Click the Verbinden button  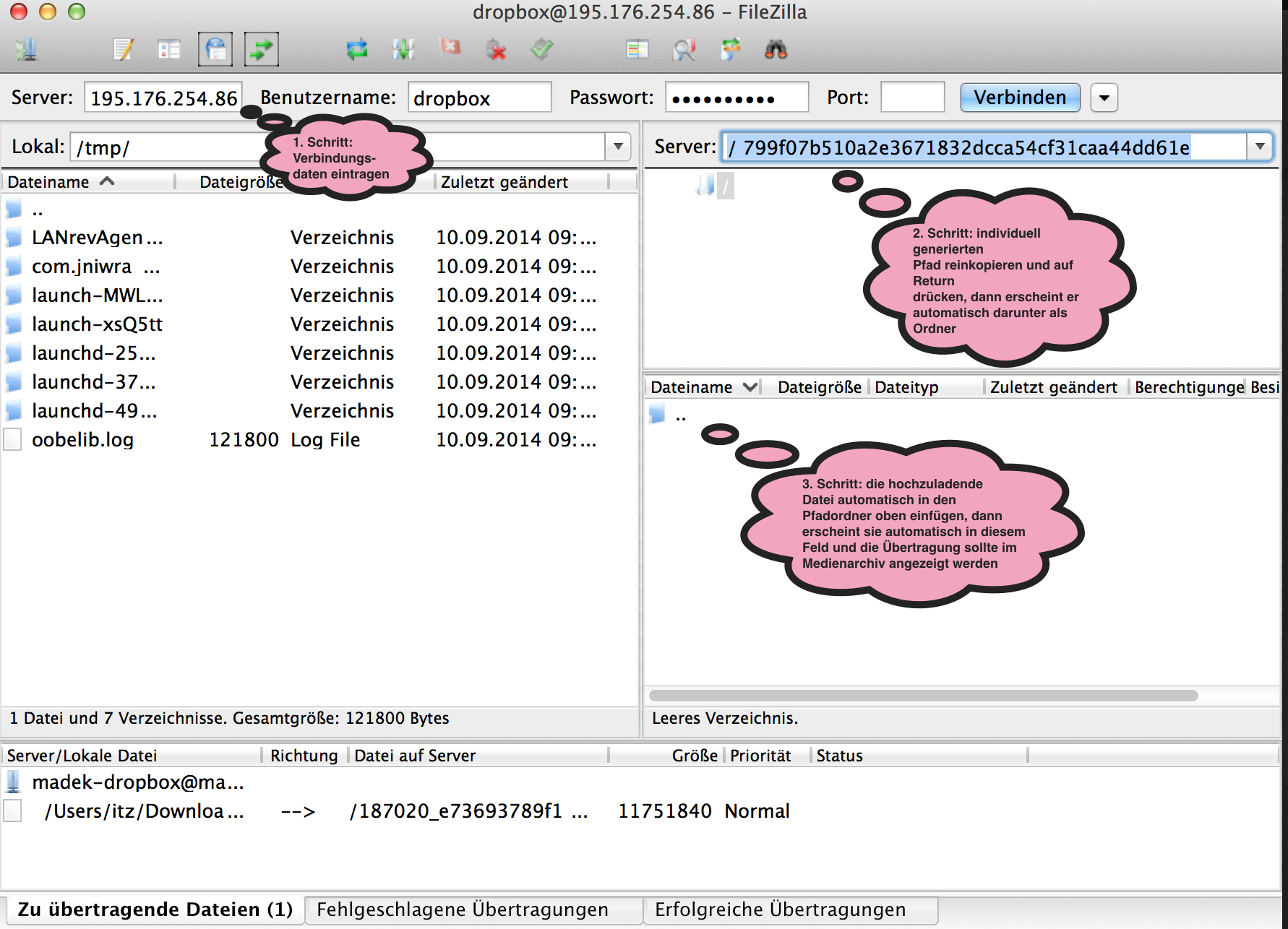pos(1019,98)
